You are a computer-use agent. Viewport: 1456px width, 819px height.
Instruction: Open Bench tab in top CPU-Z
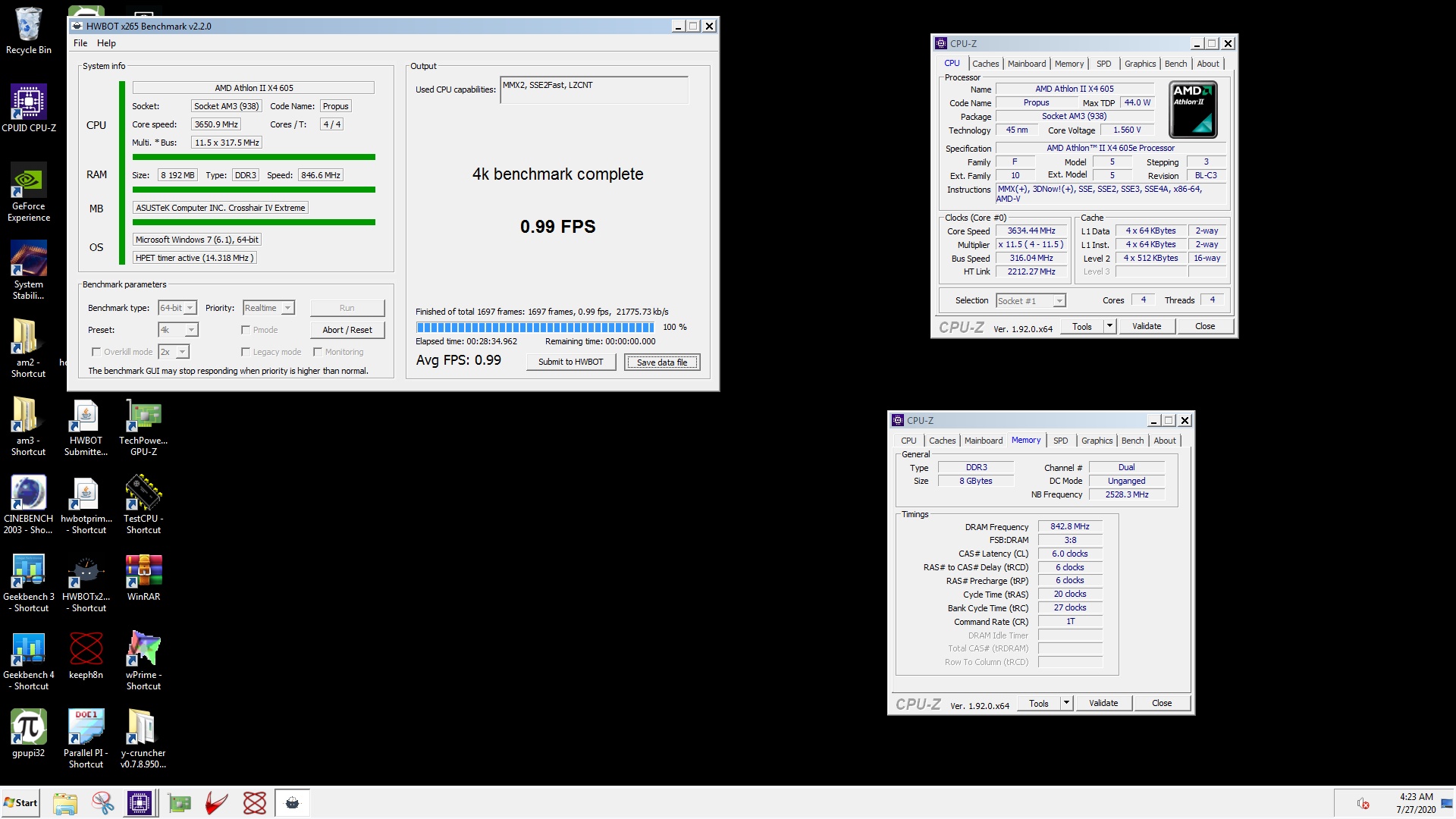point(1175,64)
